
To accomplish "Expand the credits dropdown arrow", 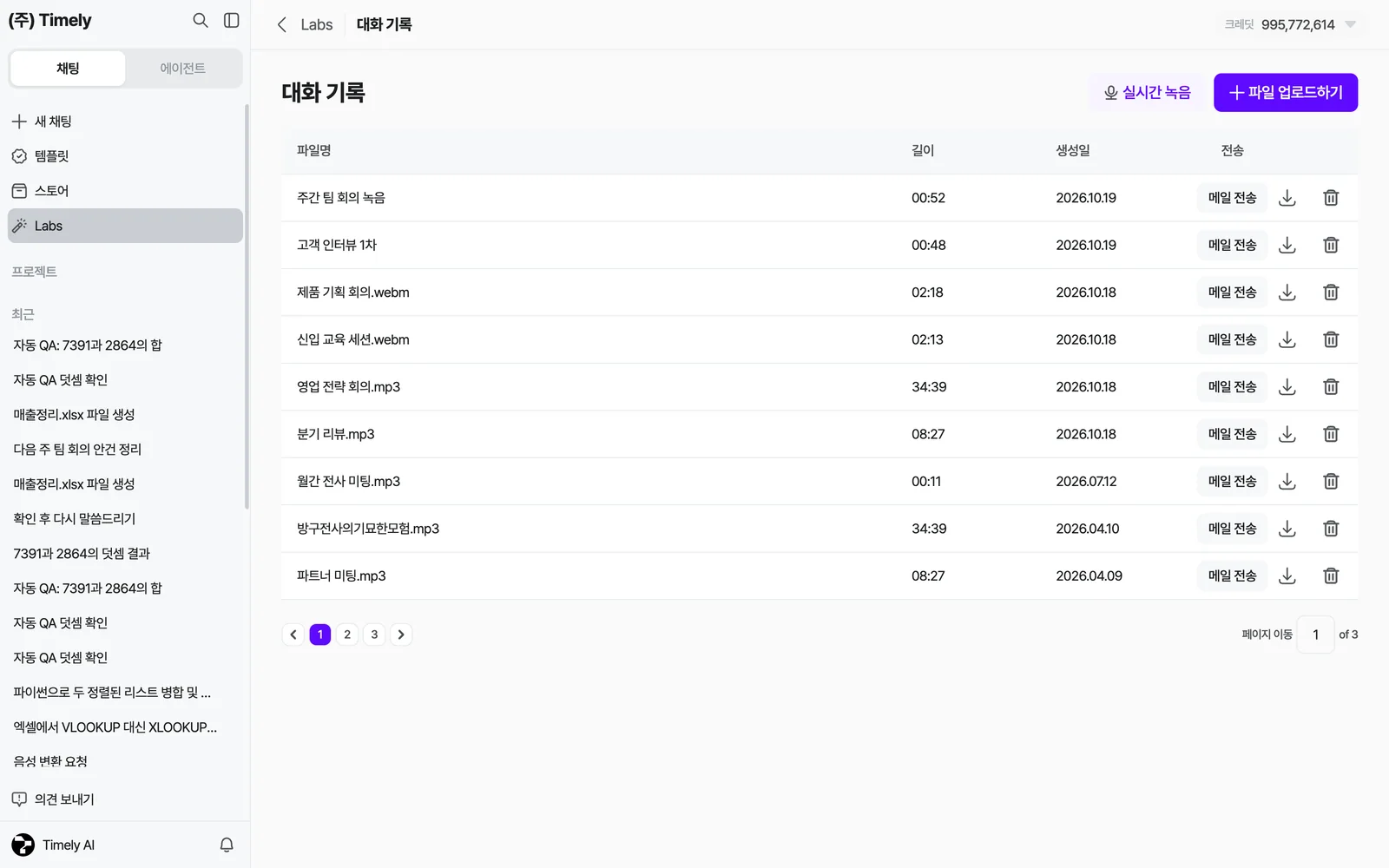I will click(x=1350, y=24).
